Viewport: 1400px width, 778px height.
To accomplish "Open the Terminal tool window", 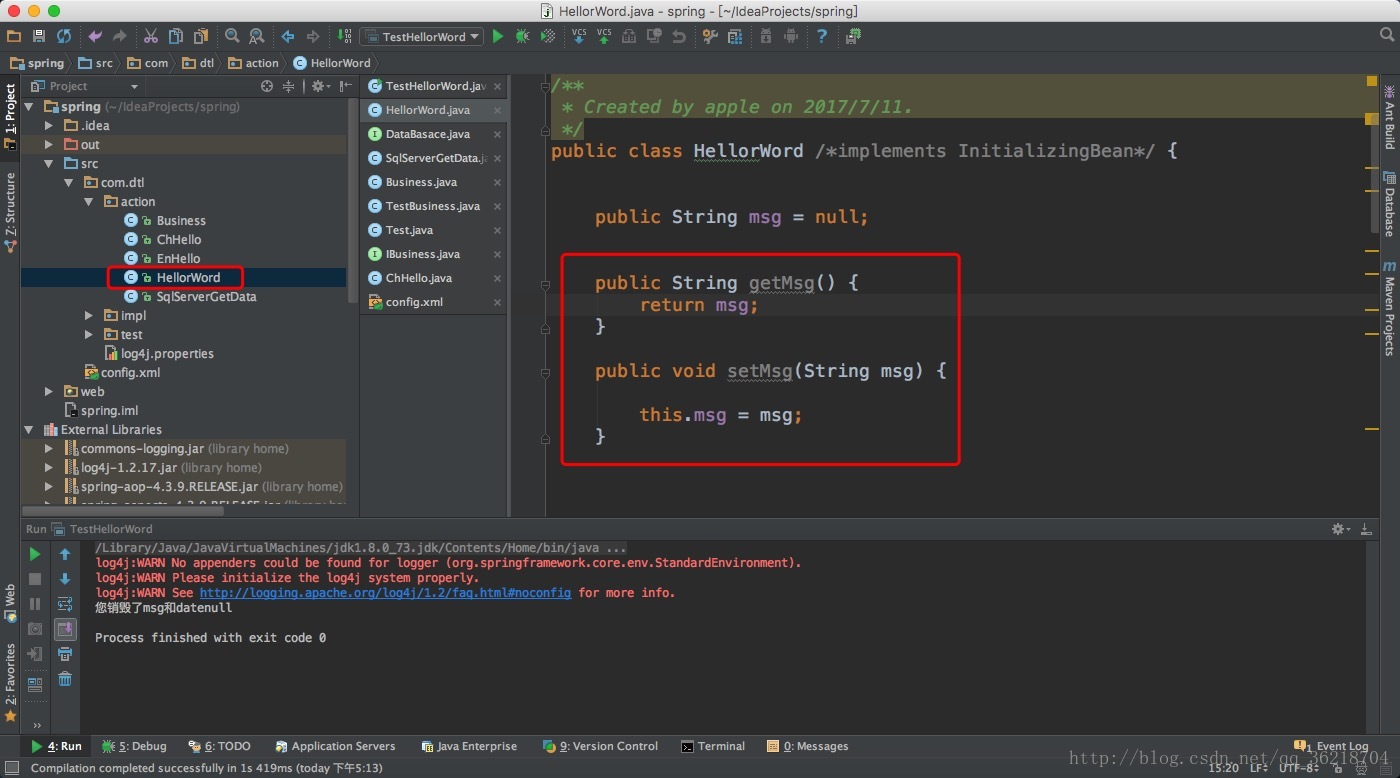I will pos(713,746).
